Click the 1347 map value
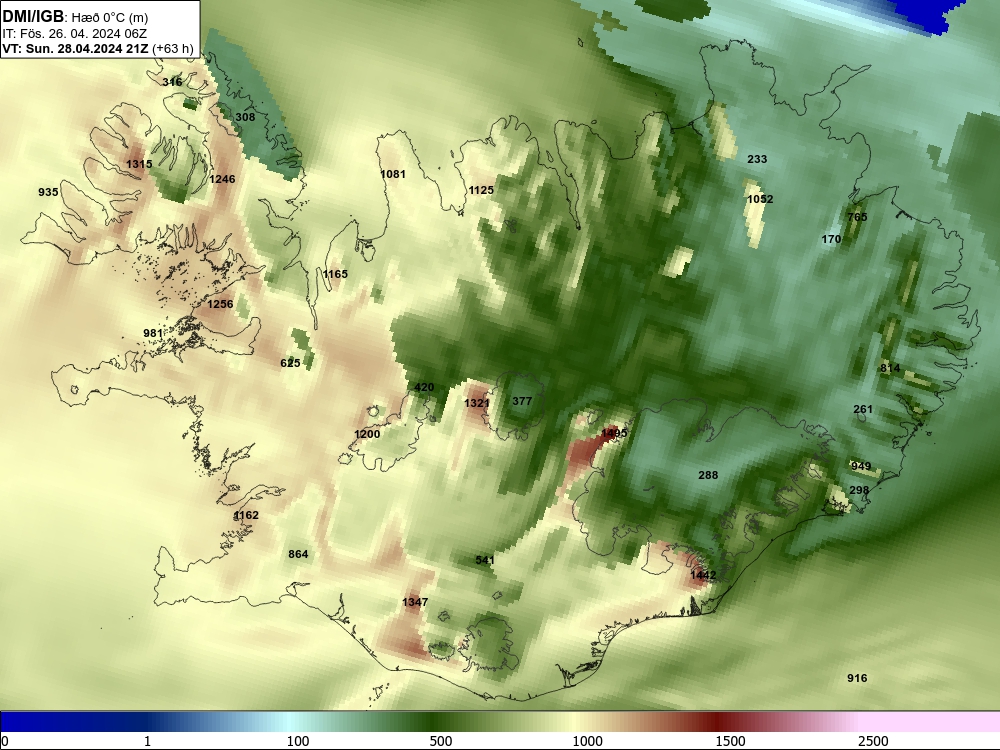This screenshot has height=750, width=1000. tap(415, 602)
